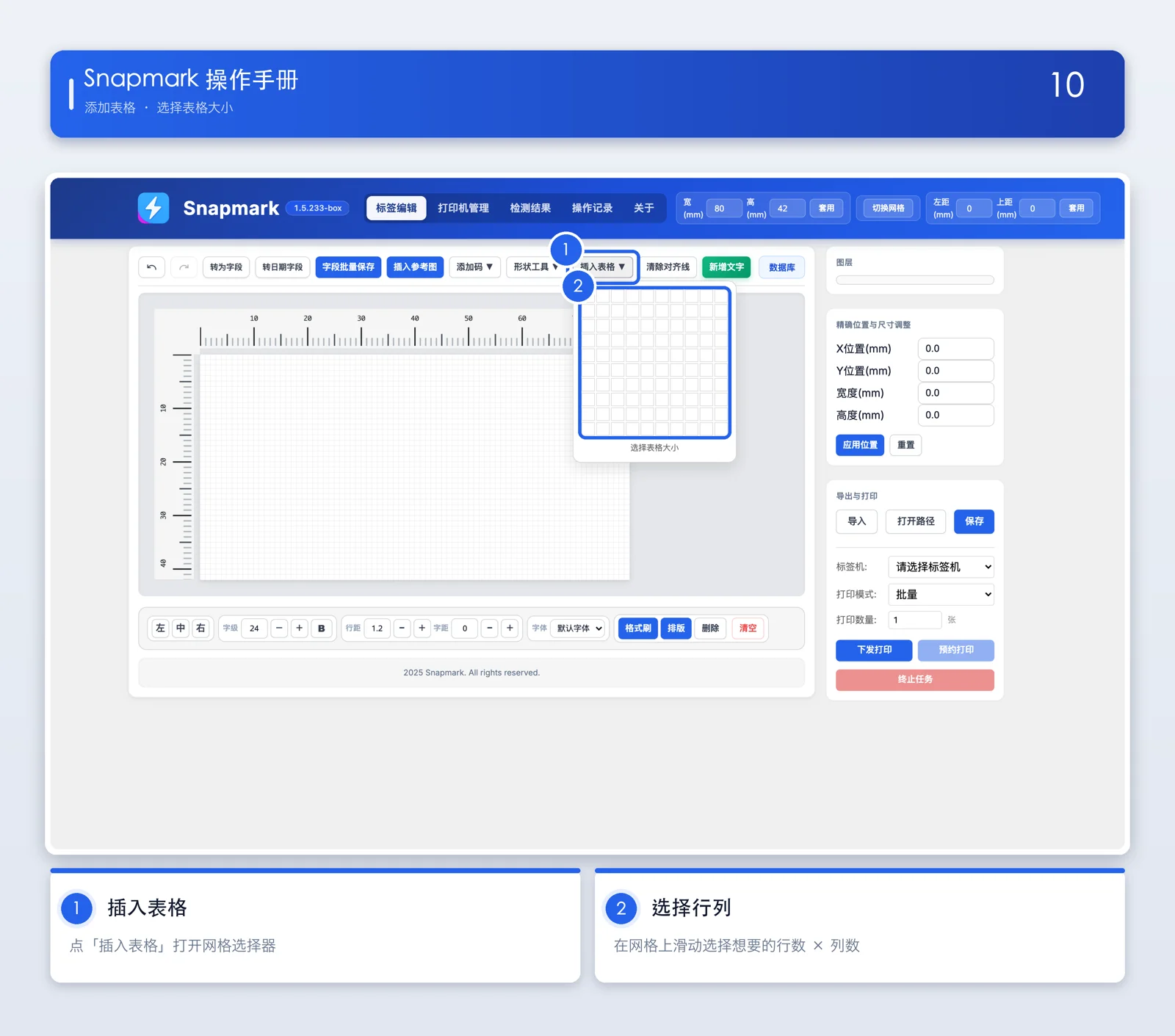Click the redo arrow icon

click(184, 267)
